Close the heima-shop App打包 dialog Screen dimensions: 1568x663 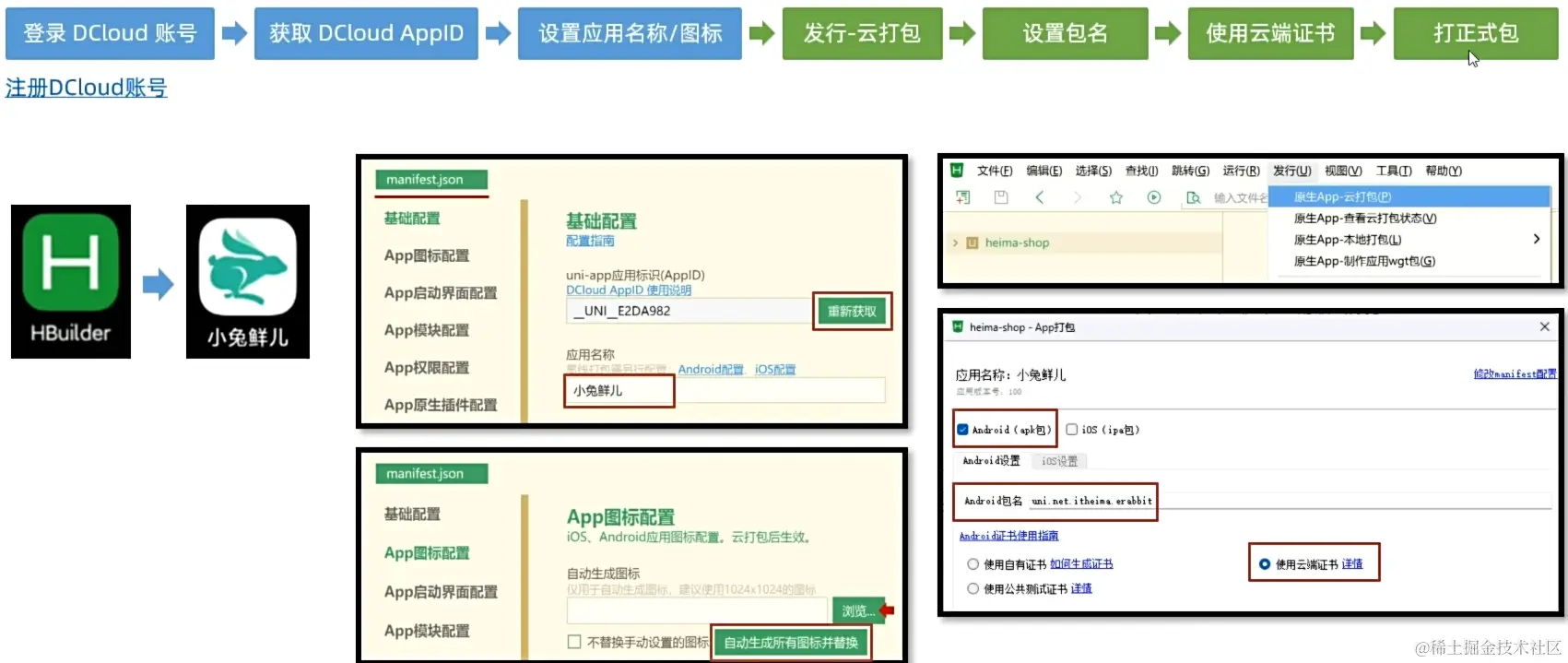tap(1545, 327)
